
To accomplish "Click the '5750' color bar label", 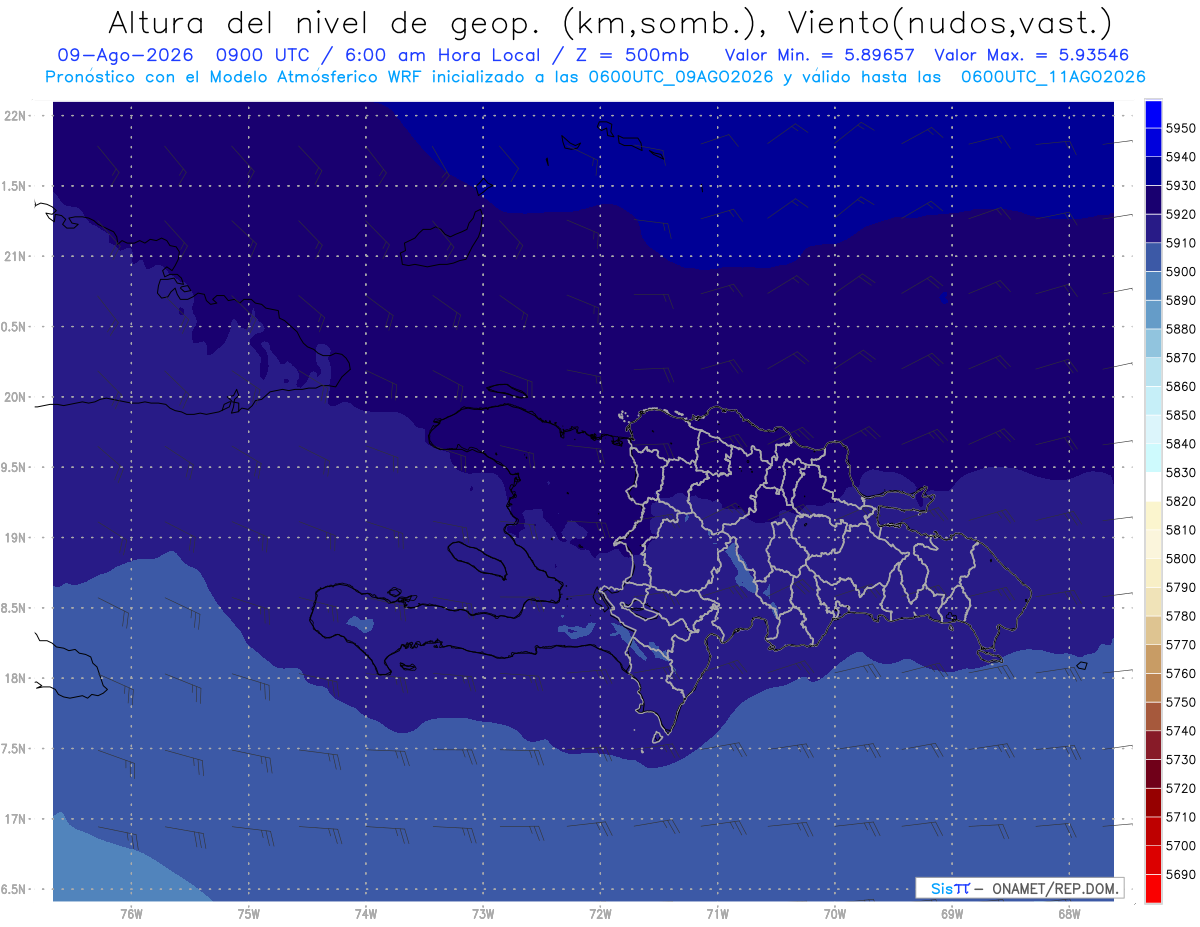I will pyautogui.click(x=1180, y=702).
